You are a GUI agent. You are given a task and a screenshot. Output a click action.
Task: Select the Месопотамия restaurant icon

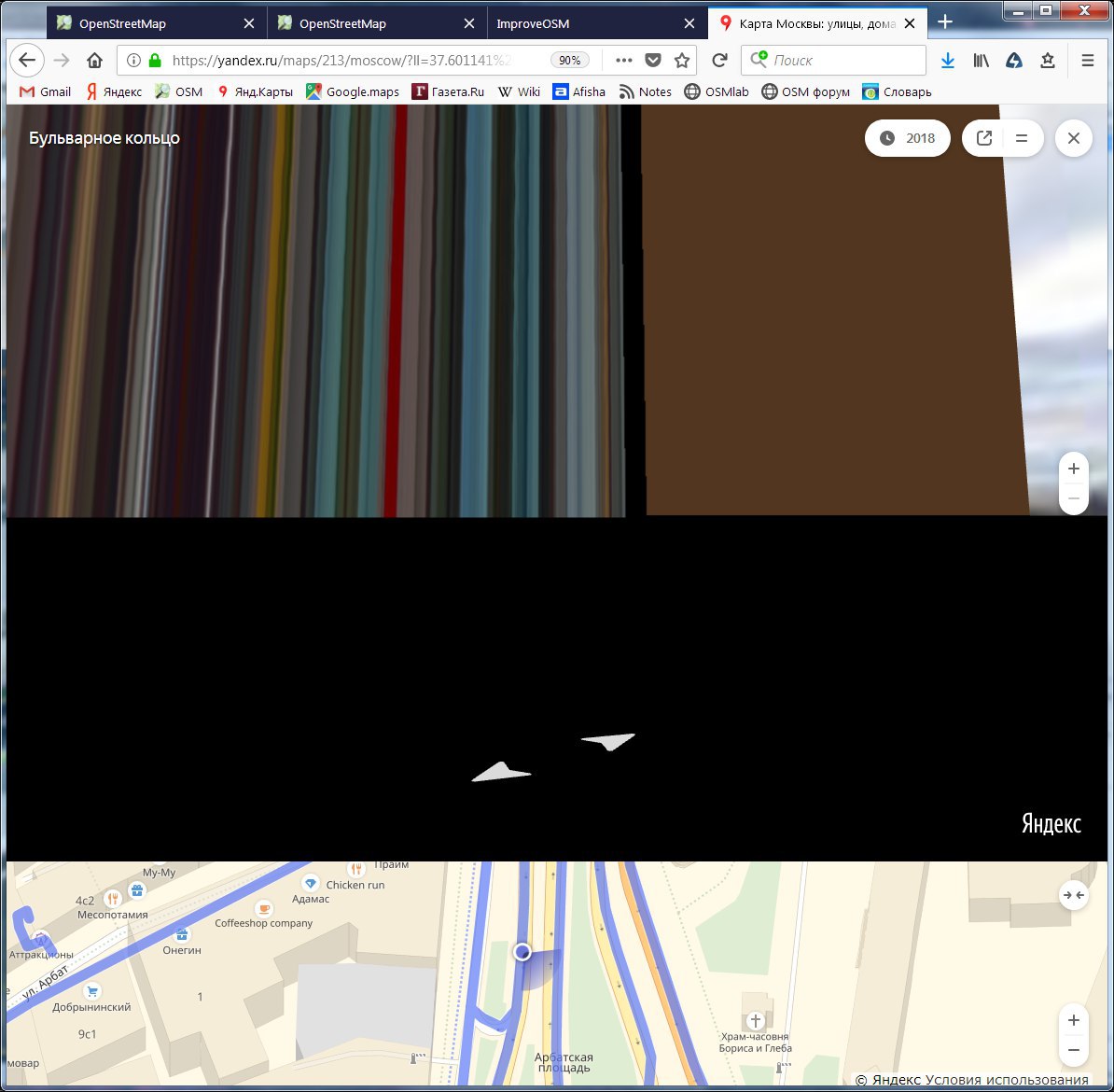[112, 899]
